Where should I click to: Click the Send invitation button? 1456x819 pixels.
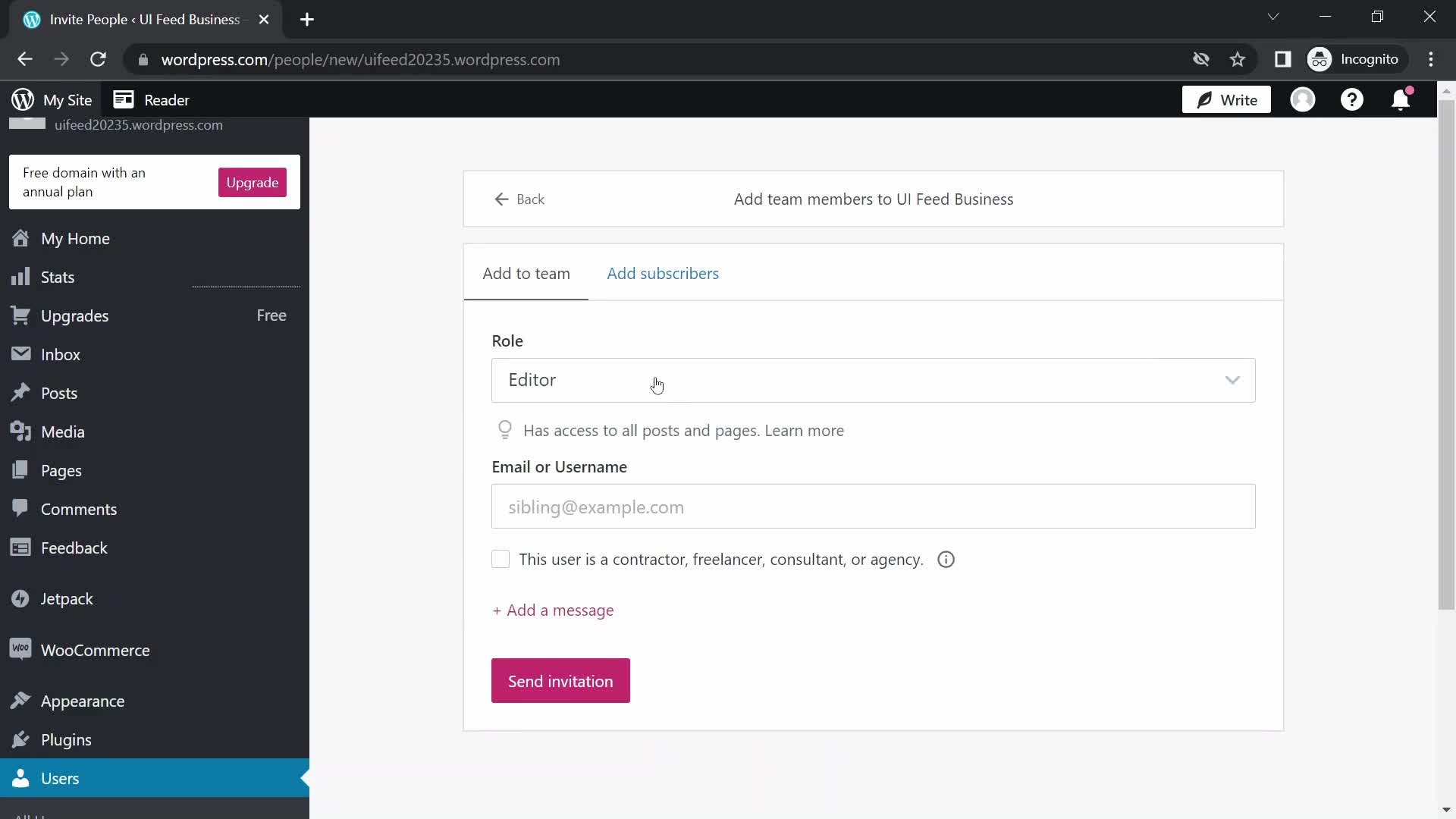(560, 680)
